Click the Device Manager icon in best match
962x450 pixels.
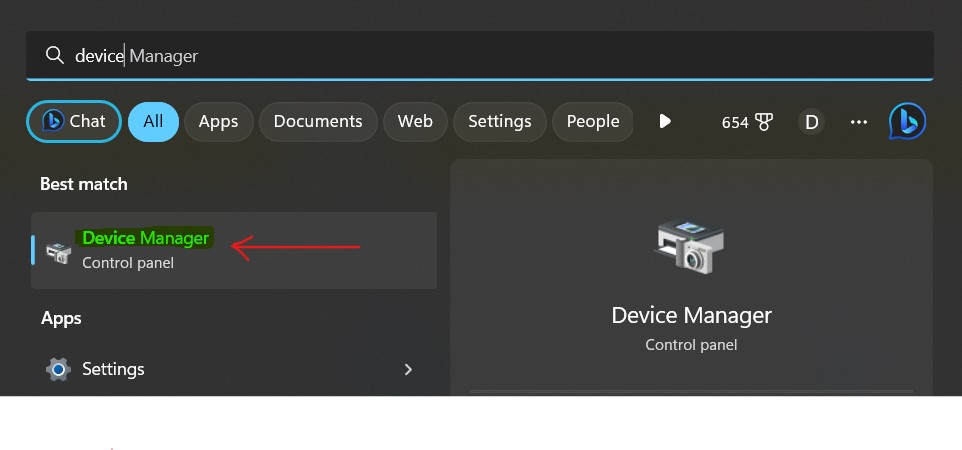[x=58, y=252]
